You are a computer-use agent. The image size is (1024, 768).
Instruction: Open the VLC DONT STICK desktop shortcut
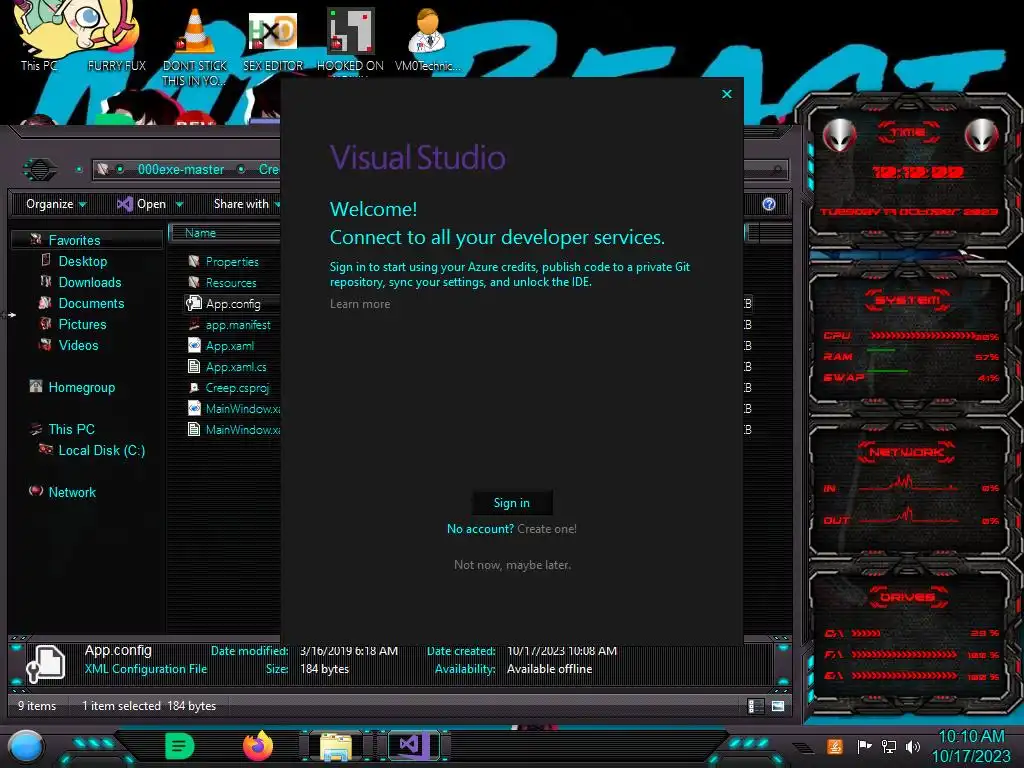(x=195, y=46)
